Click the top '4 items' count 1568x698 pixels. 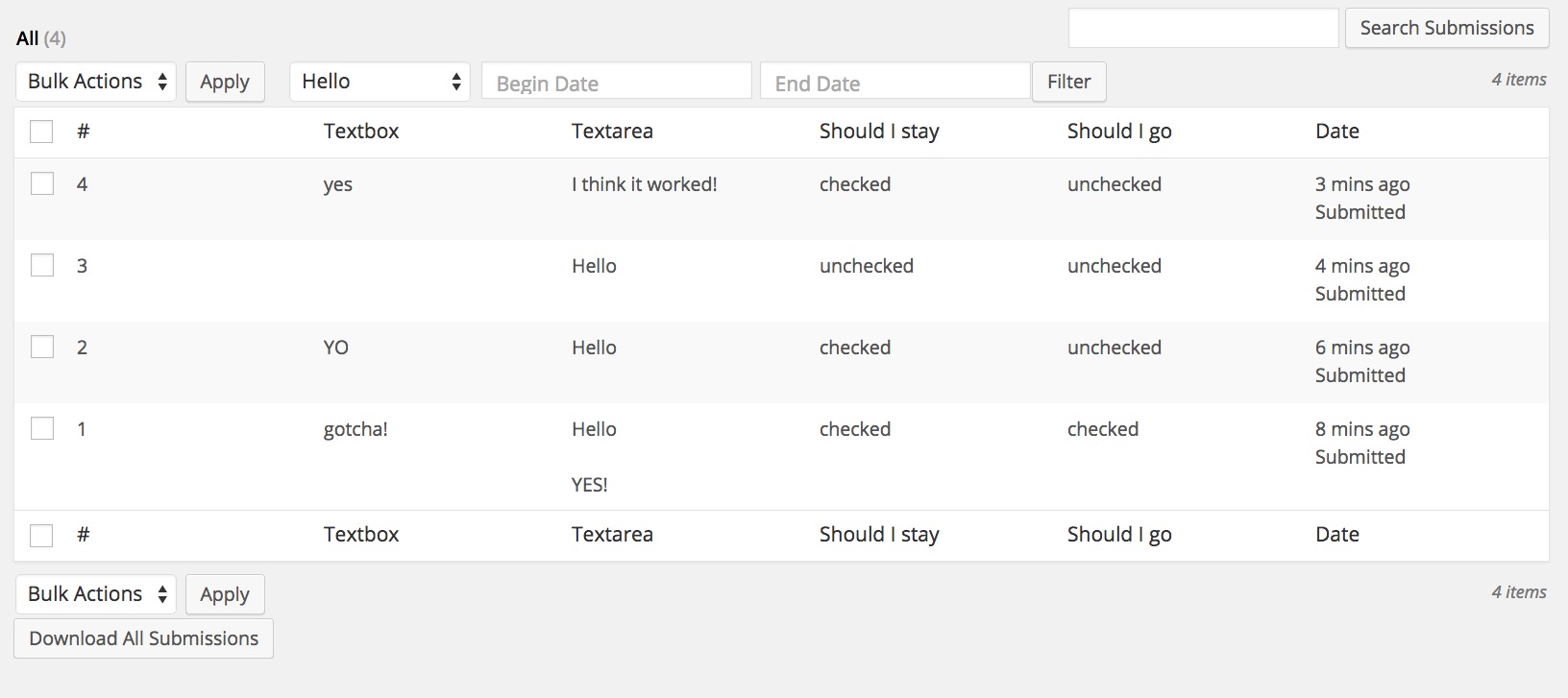(1519, 80)
